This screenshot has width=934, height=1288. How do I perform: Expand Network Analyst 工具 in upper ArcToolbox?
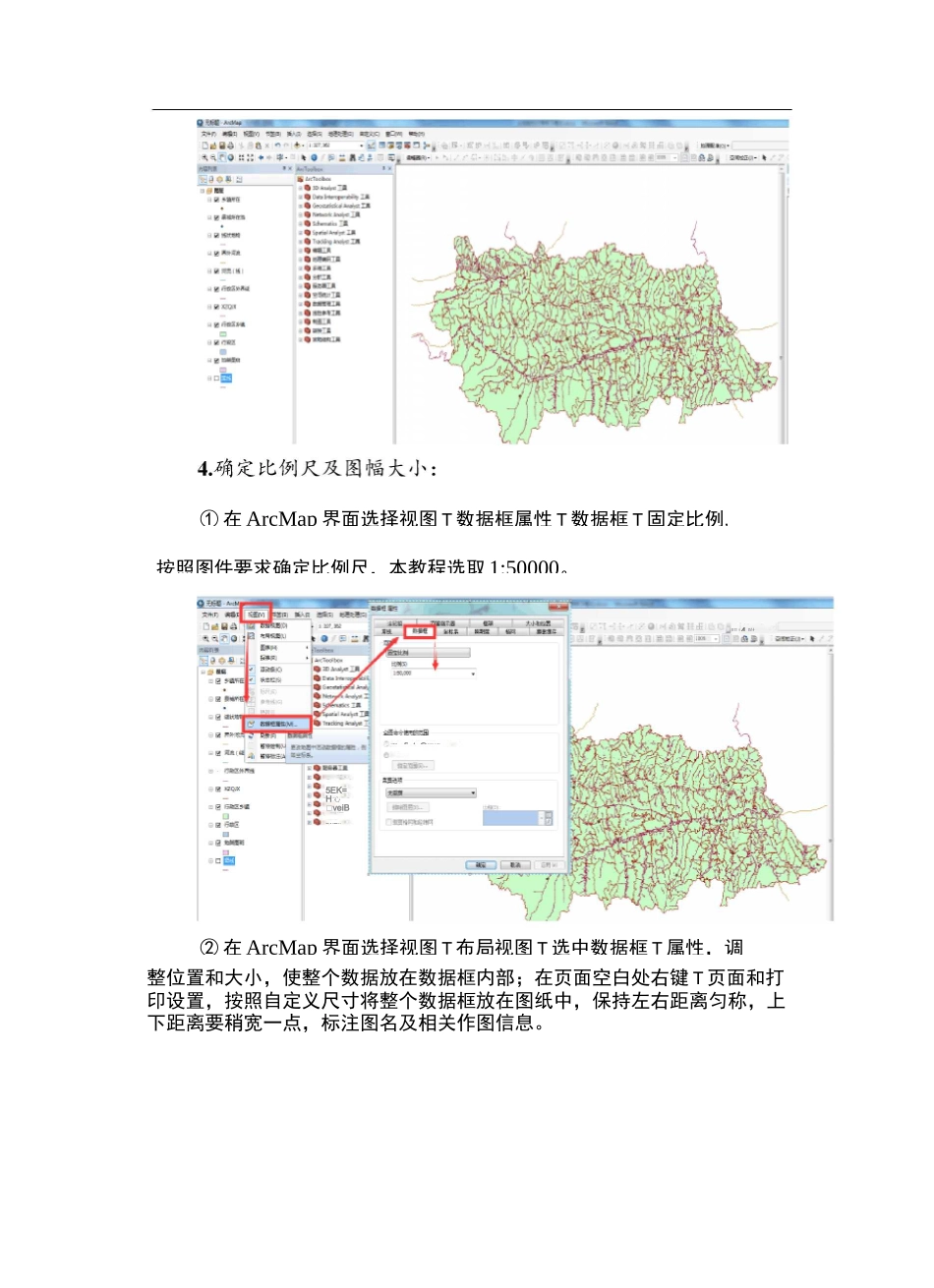[x=301, y=214]
